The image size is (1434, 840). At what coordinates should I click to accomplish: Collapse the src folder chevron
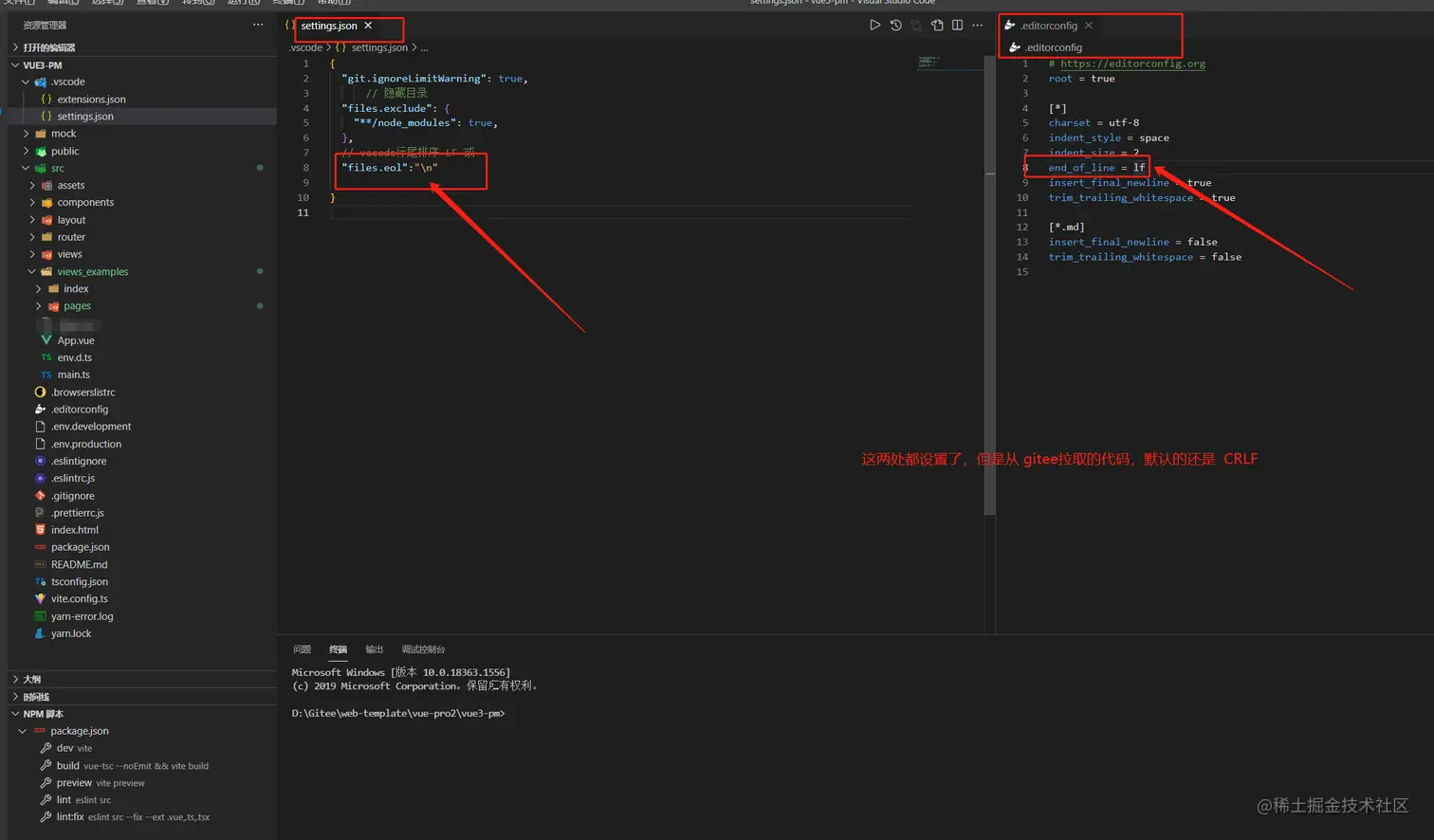(26, 168)
